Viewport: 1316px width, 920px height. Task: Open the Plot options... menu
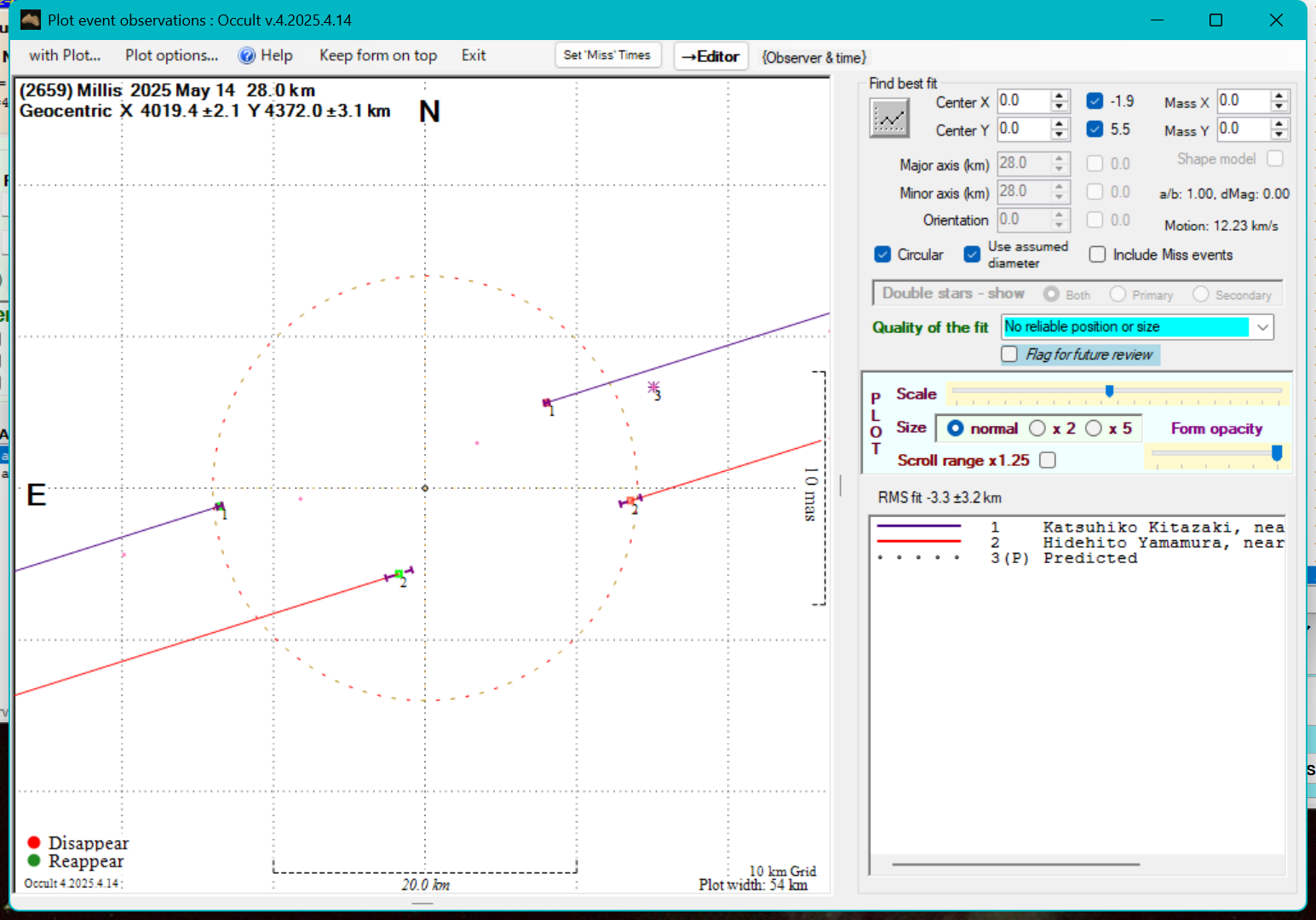pyautogui.click(x=171, y=56)
